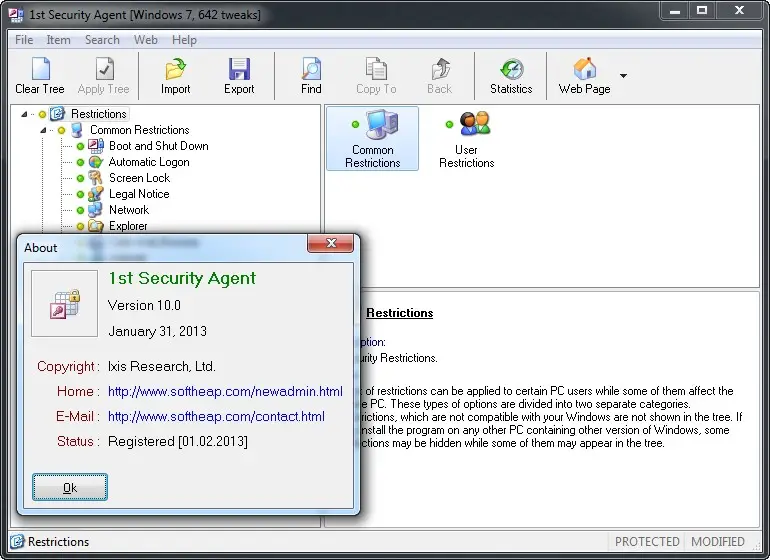Open User Restrictions in right pane
The height and width of the screenshot is (560, 770).
(x=467, y=139)
